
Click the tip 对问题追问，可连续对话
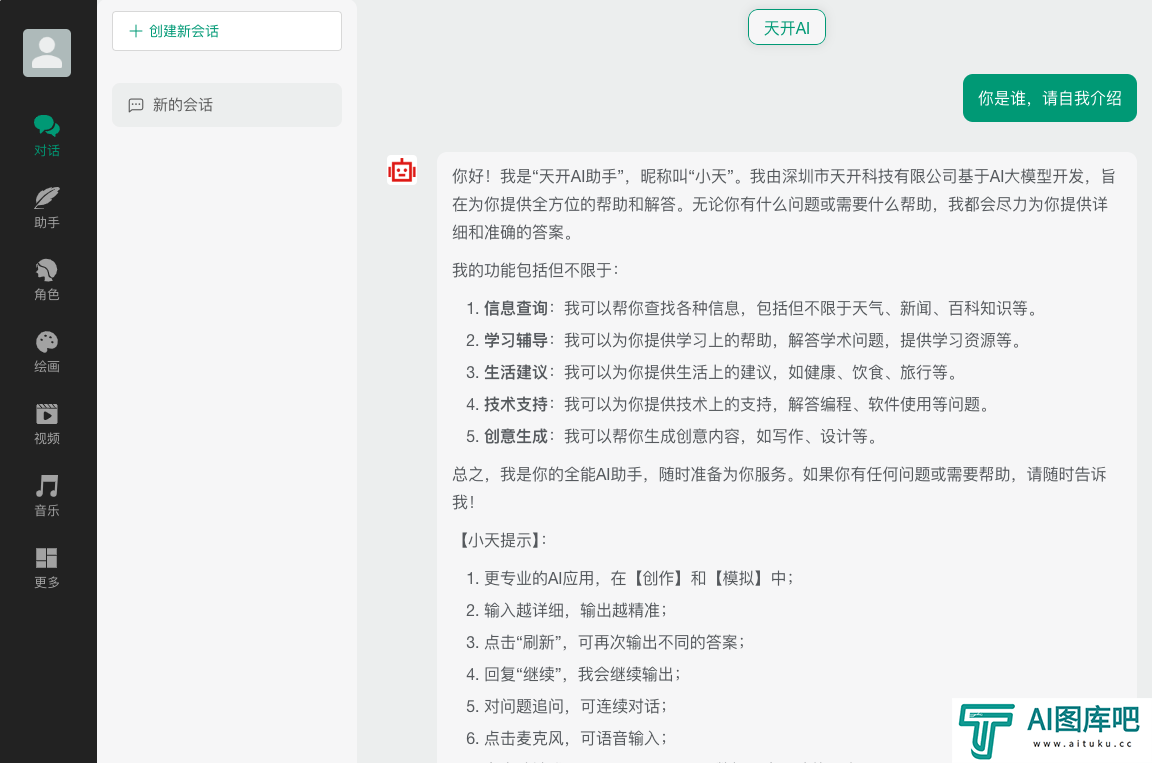(576, 706)
